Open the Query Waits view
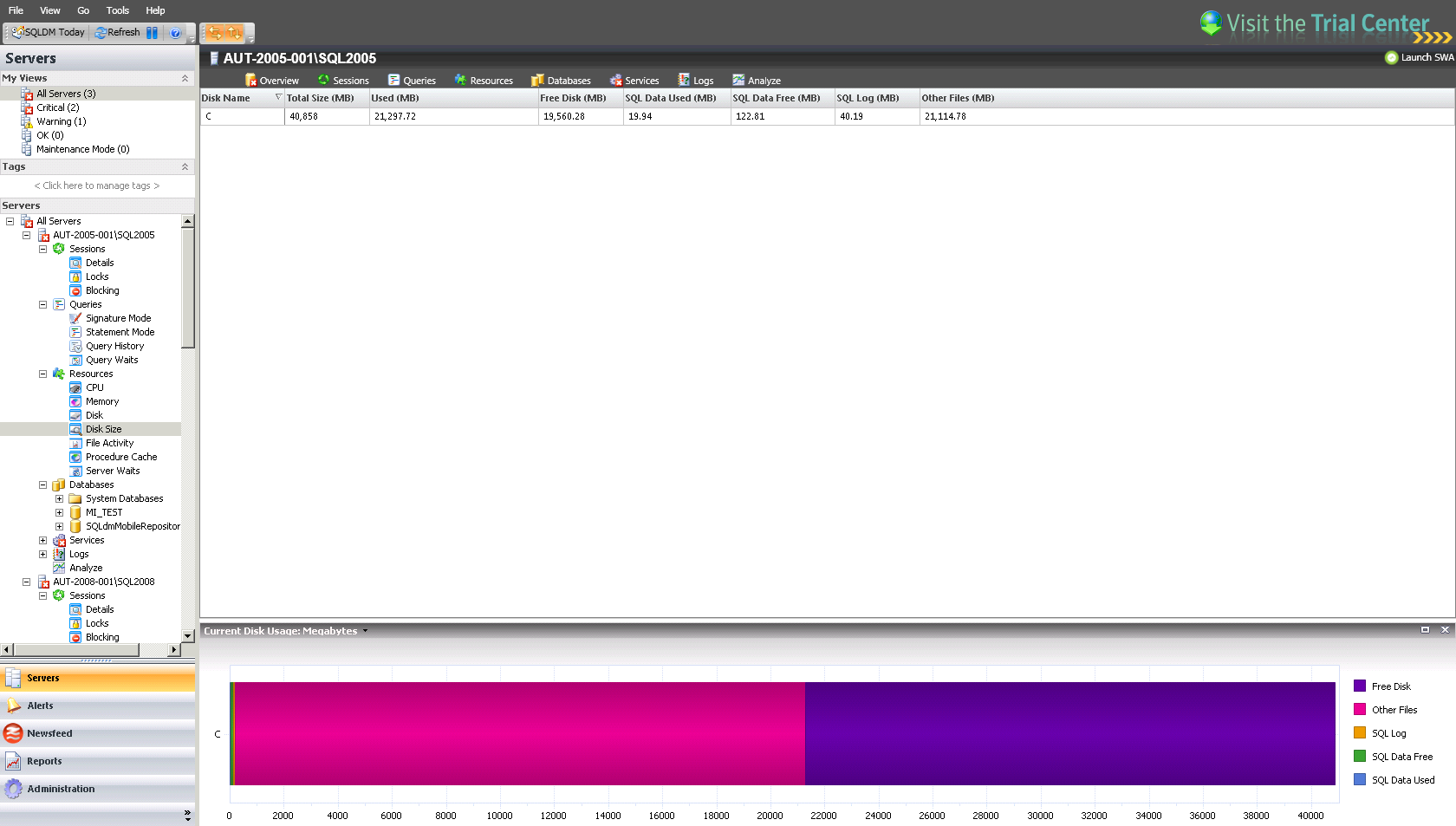The image size is (1456, 826). 112,360
